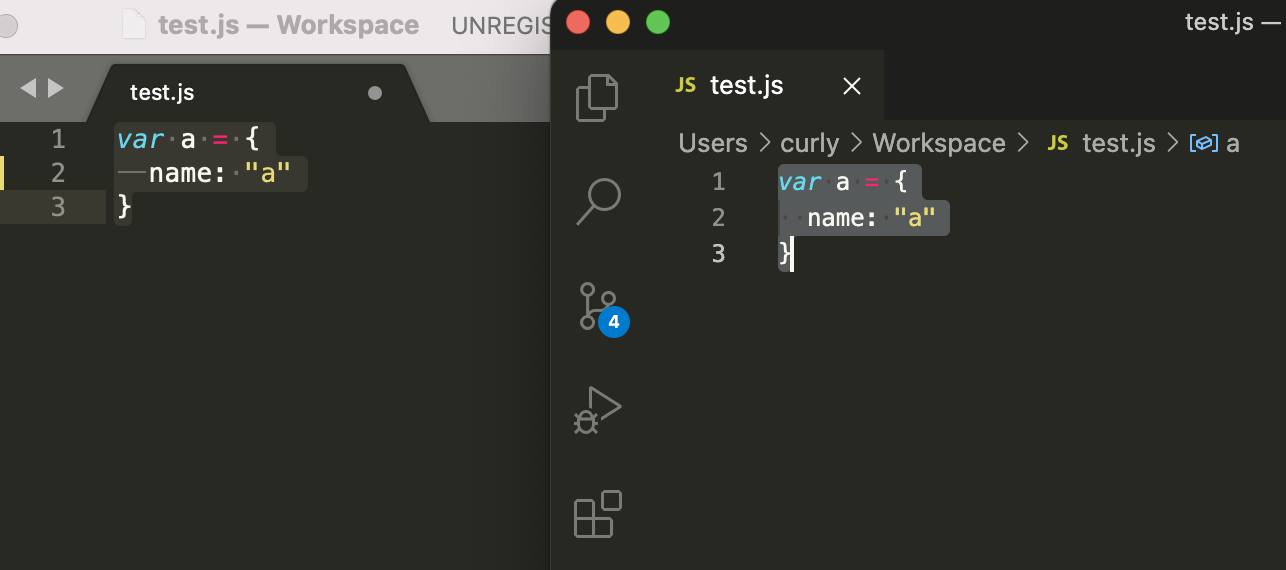Go to previous tab arrow in Sublime Text
Image resolution: width=1286 pixels, height=570 pixels.
coord(28,88)
